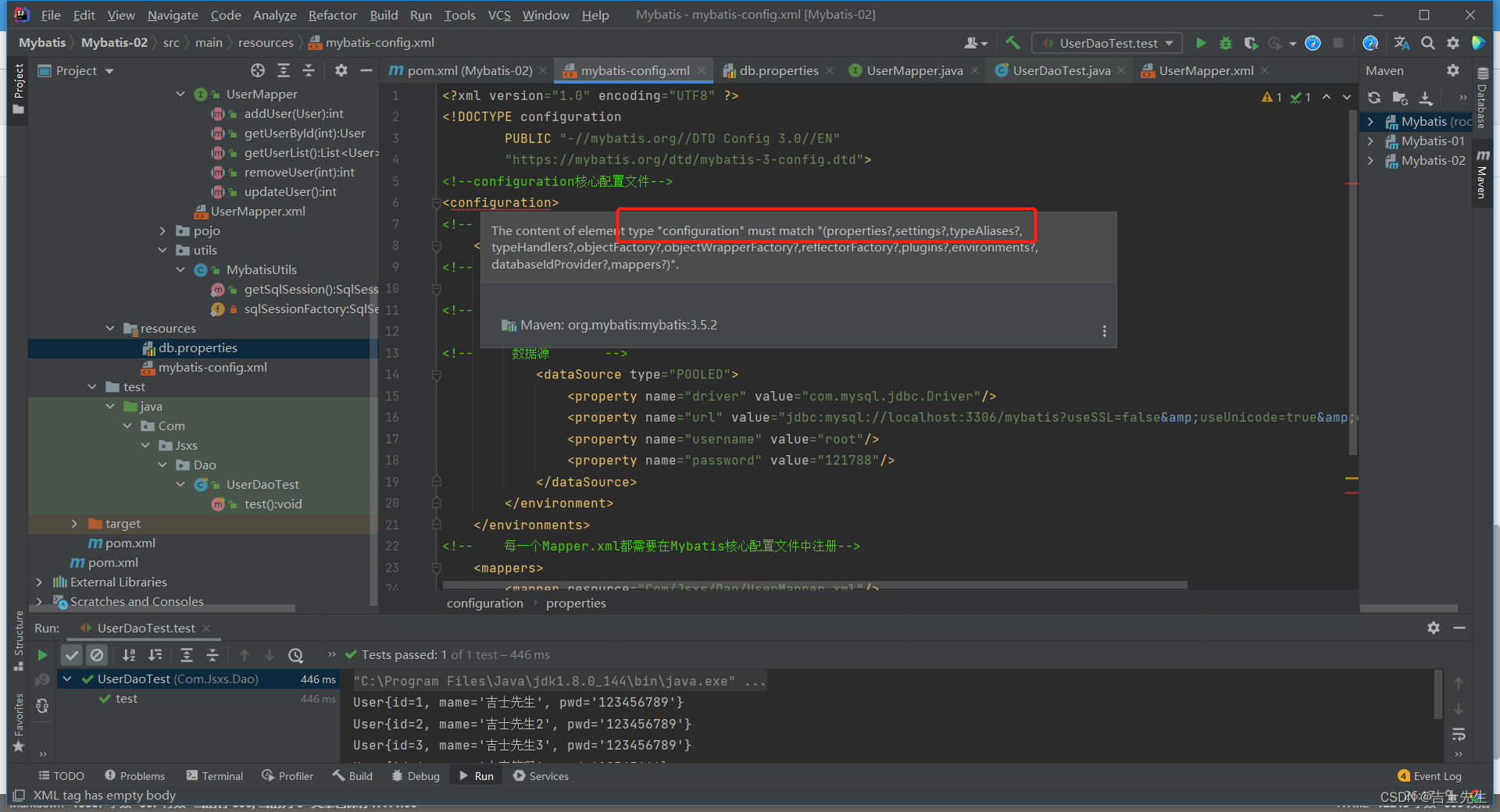Viewport: 1500px width, 812px height.
Task: Open the Problems tool window
Action: [134, 775]
